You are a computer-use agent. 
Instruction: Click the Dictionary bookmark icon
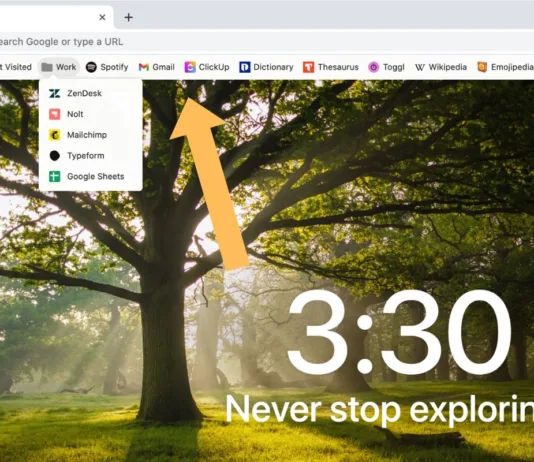point(245,67)
